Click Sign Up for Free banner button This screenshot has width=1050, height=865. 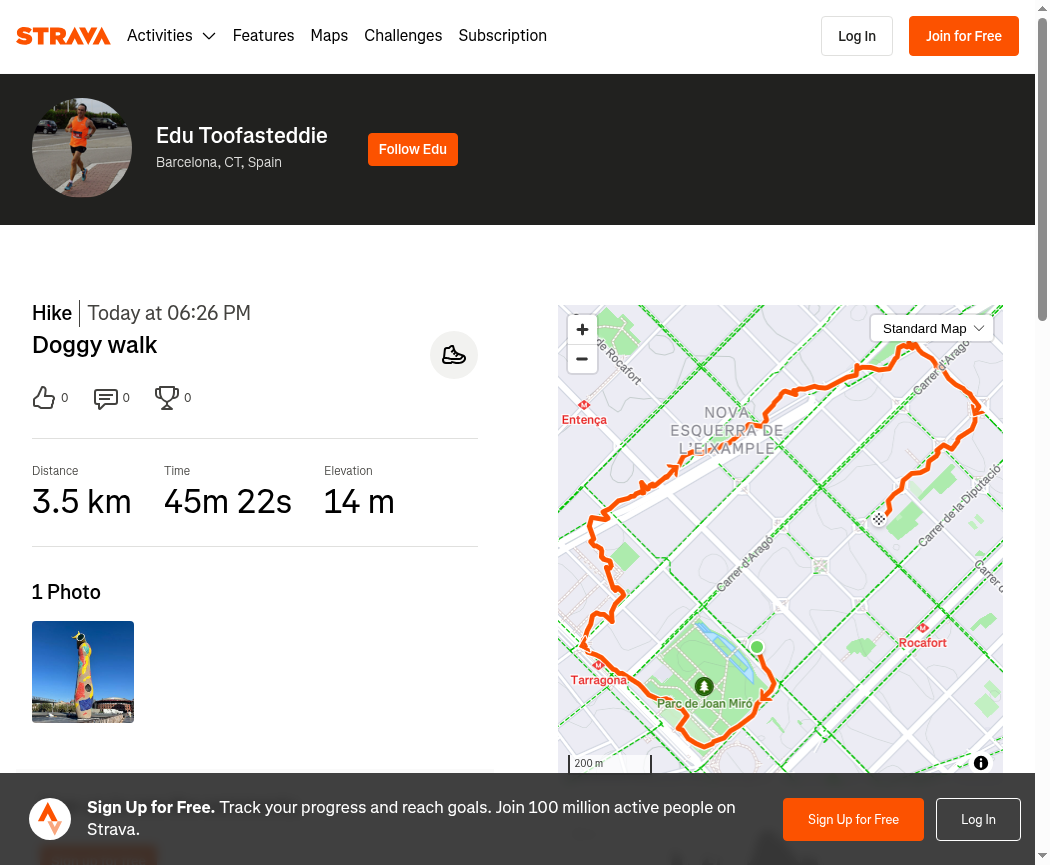[x=853, y=819]
